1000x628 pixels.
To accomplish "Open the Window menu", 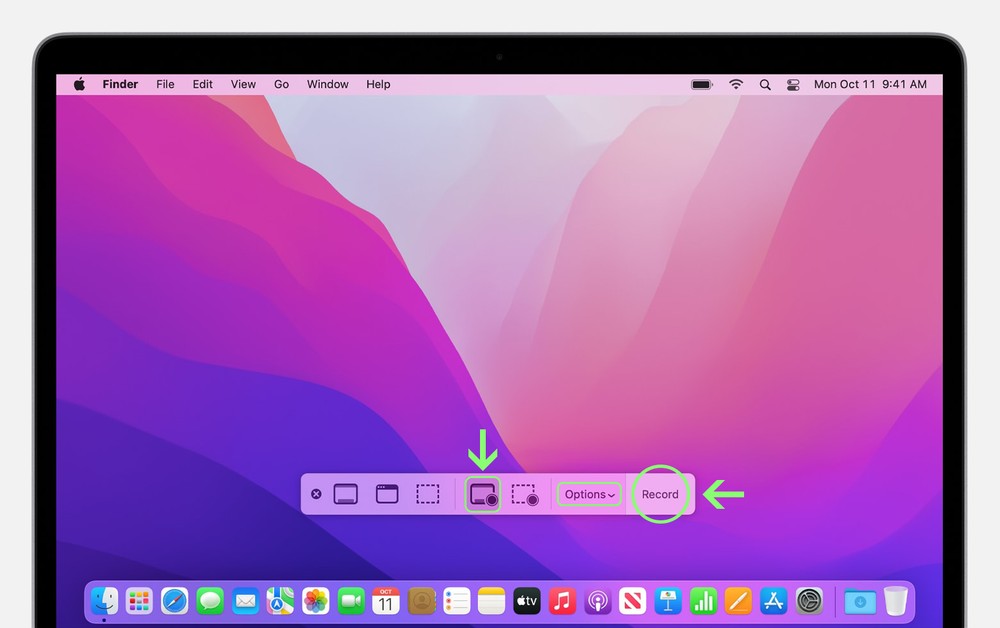I will click(x=327, y=85).
